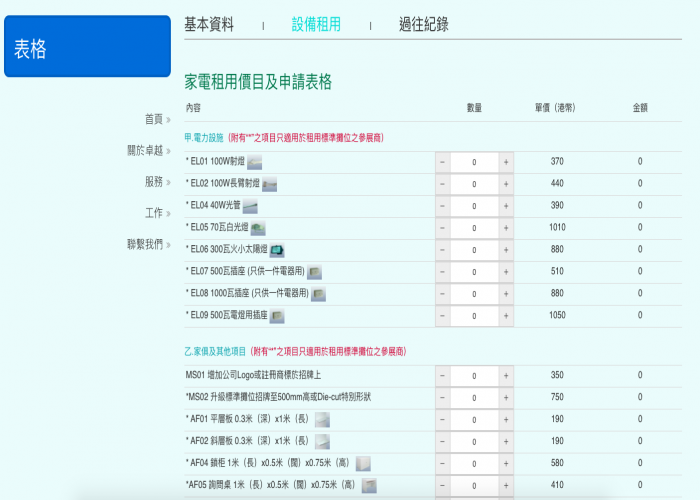Expand the 首頁 sidebar menu arrow
This screenshot has height=500, width=700.
click(168, 120)
